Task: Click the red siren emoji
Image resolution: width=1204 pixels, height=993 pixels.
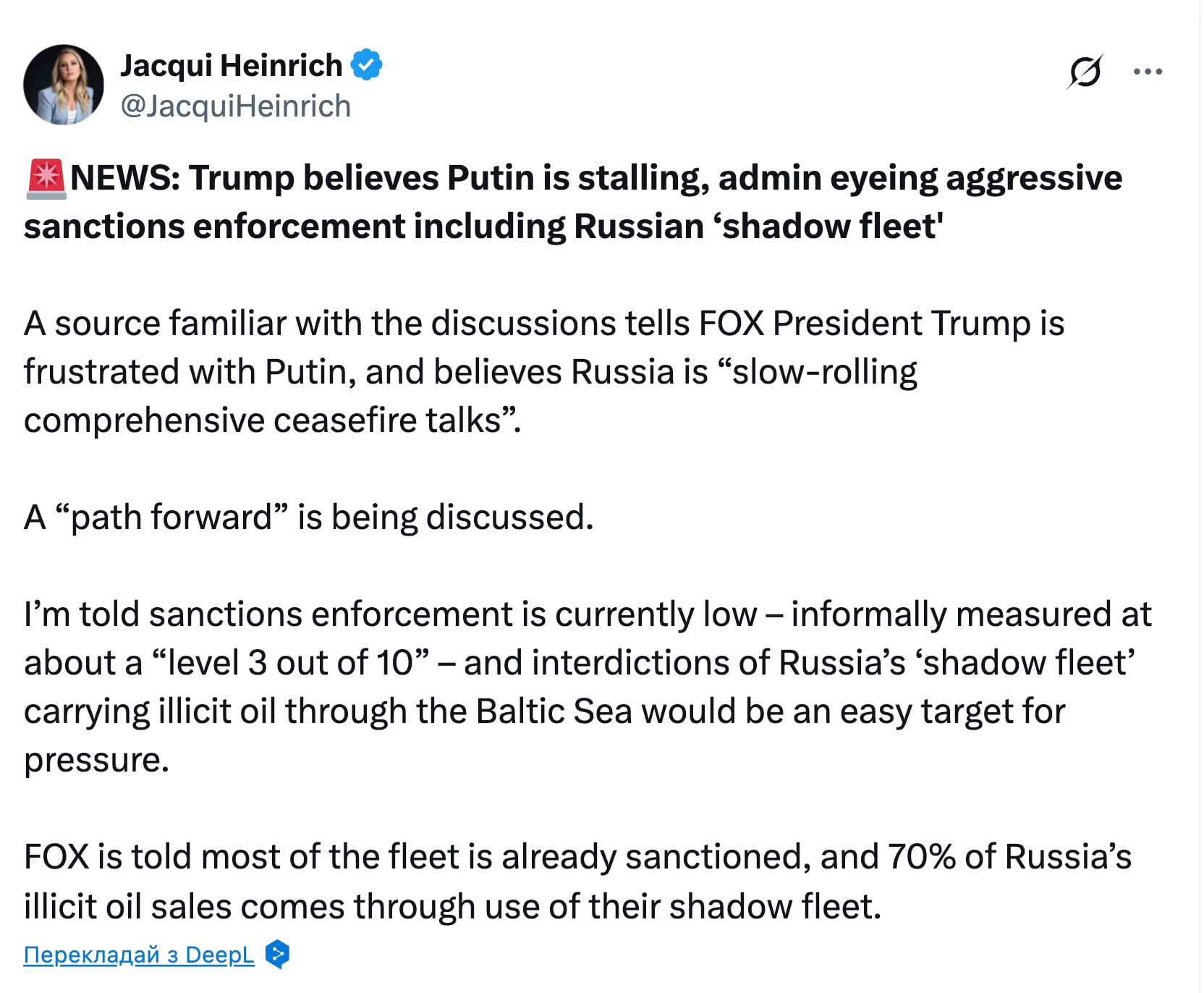Action: (x=46, y=179)
